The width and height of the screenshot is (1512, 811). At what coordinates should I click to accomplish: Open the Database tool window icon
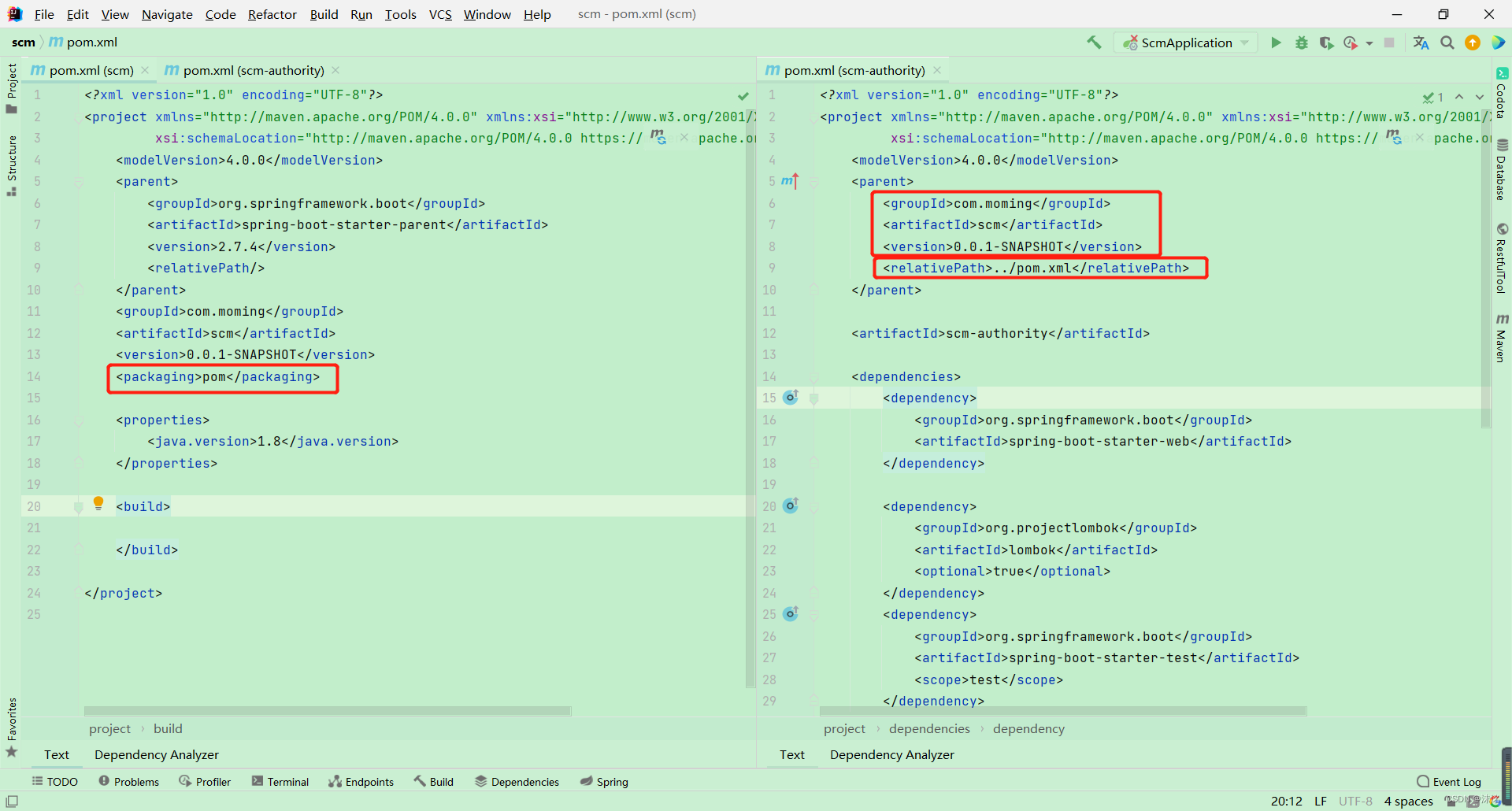coord(1503,161)
